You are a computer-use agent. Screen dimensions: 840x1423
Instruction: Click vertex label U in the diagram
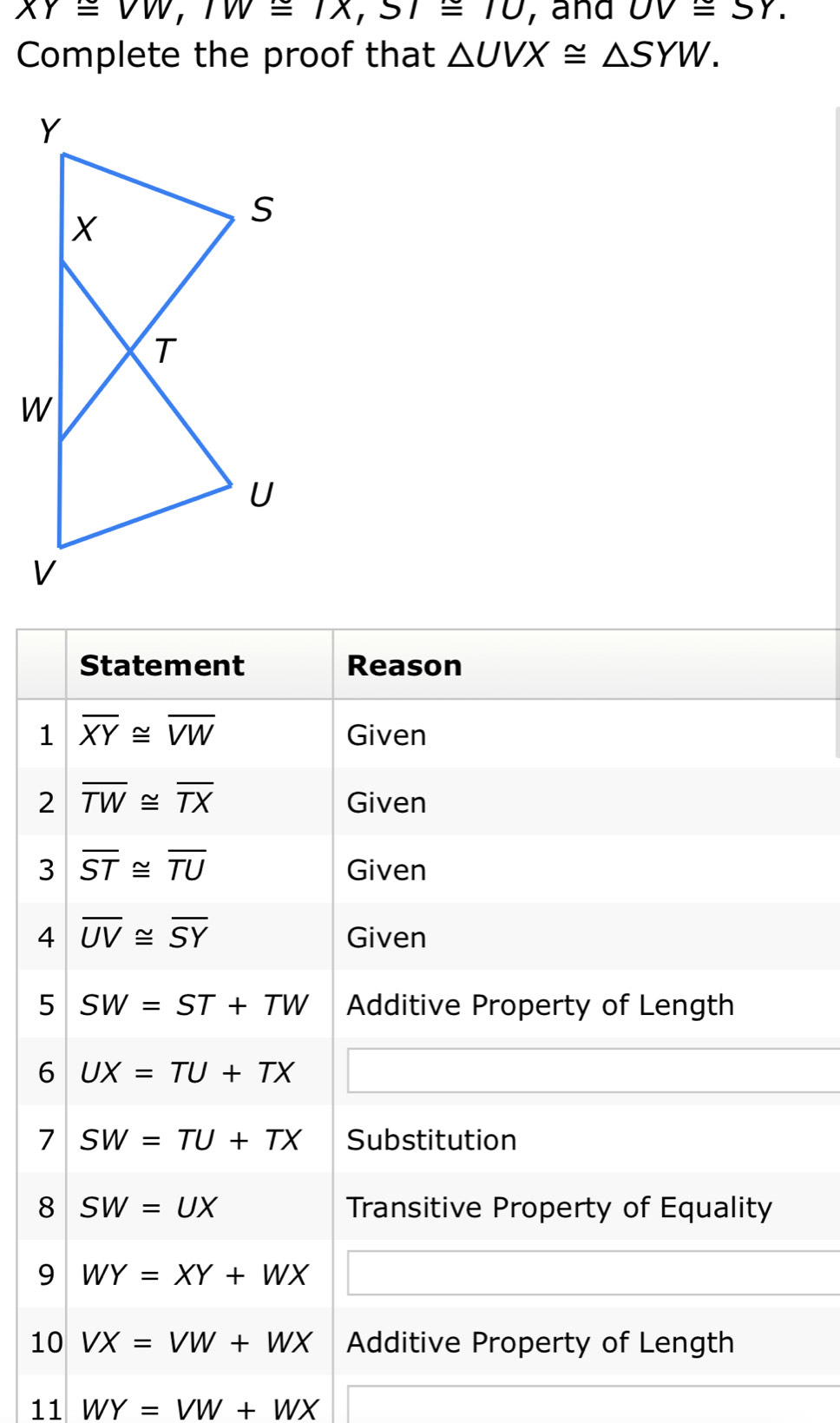[260, 494]
